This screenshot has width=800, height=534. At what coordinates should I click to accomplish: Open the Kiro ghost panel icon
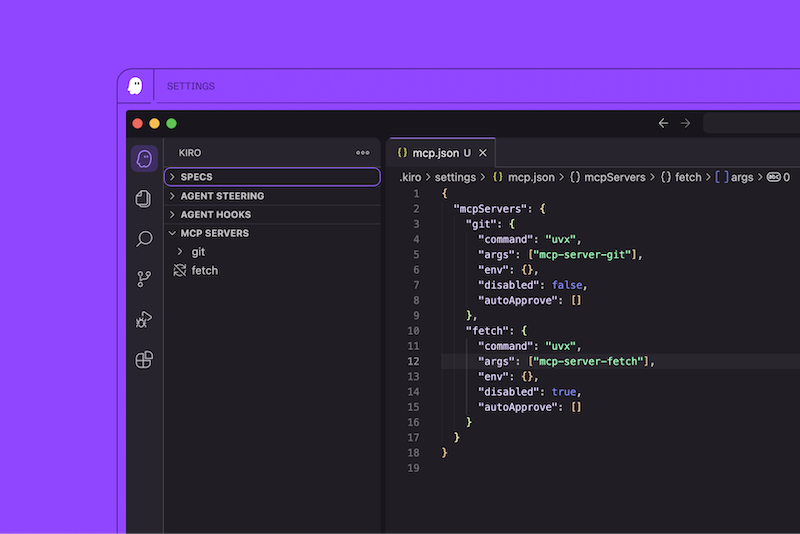[x=144, y=159]
